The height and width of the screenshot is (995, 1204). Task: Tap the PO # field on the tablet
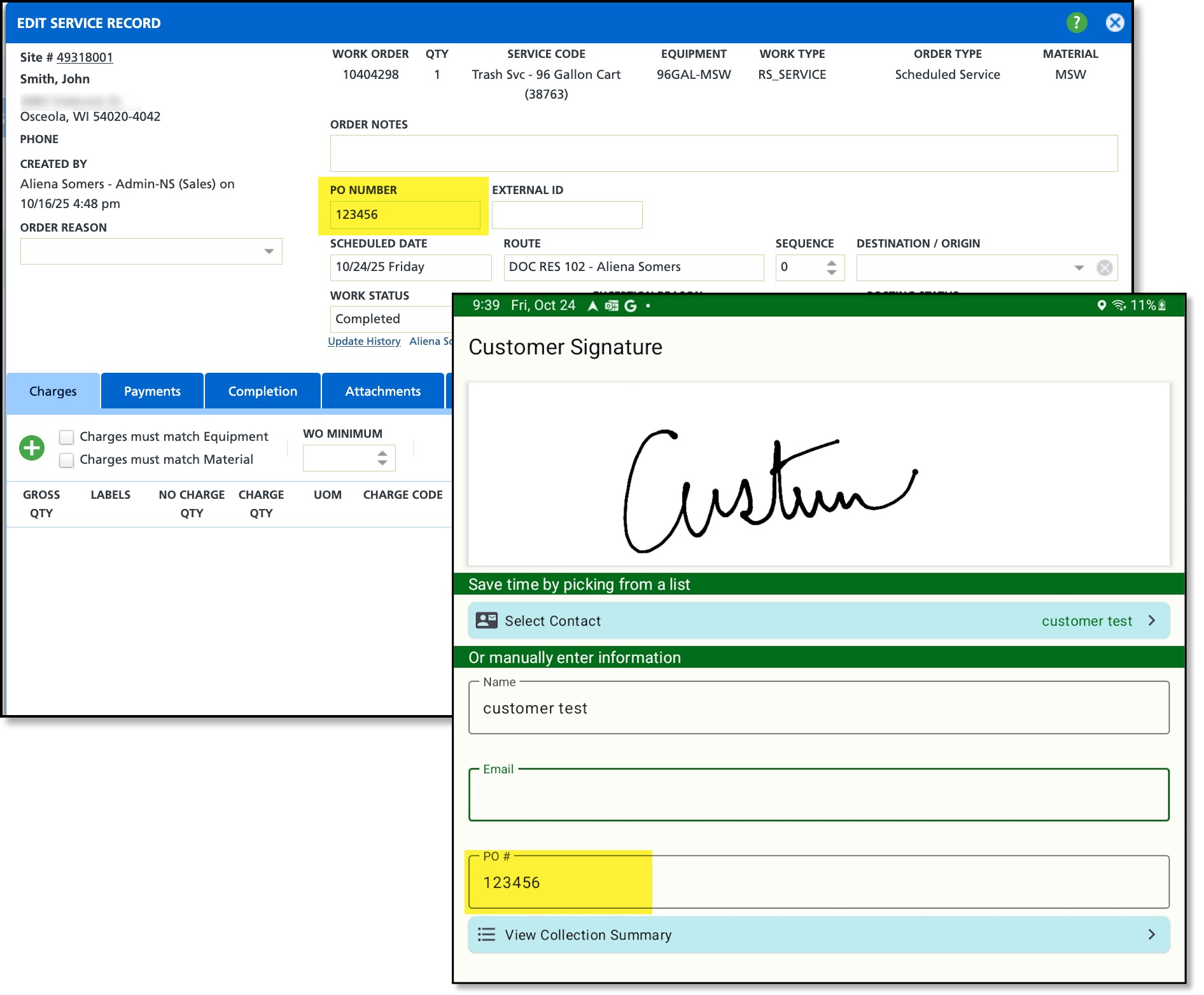point(819,882)
